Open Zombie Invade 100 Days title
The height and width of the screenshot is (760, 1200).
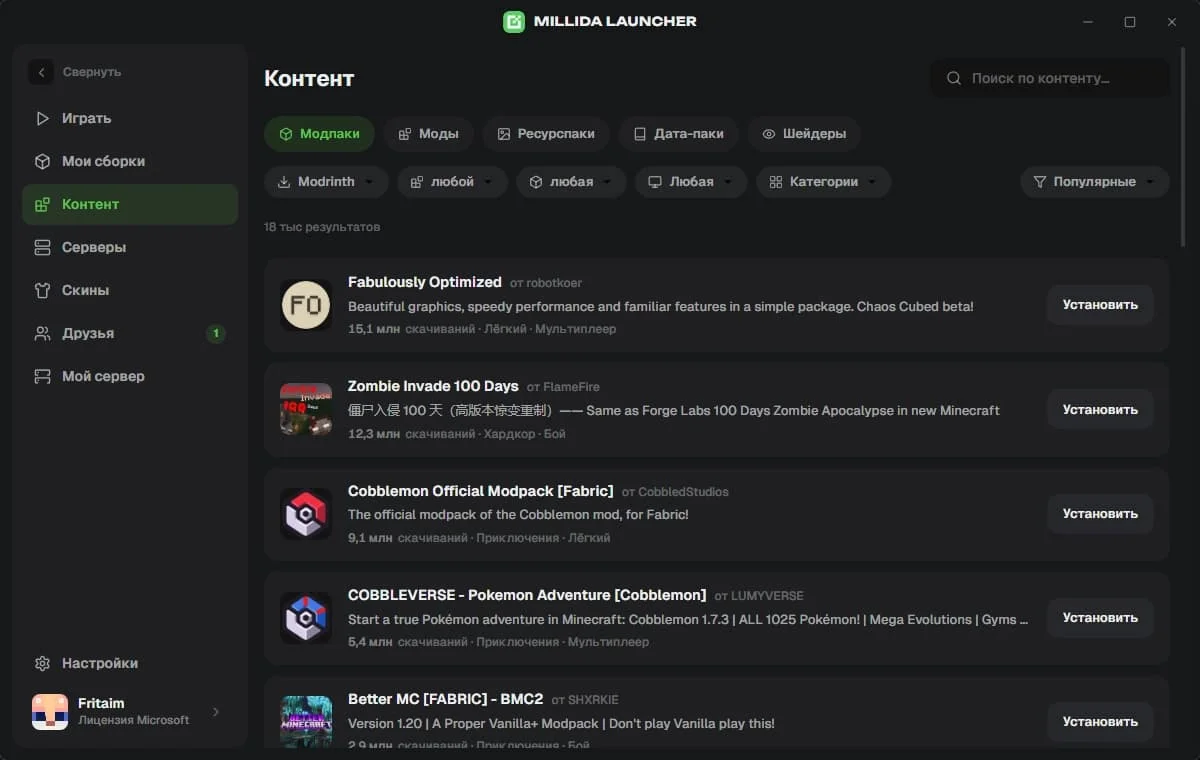click(433, 386)
